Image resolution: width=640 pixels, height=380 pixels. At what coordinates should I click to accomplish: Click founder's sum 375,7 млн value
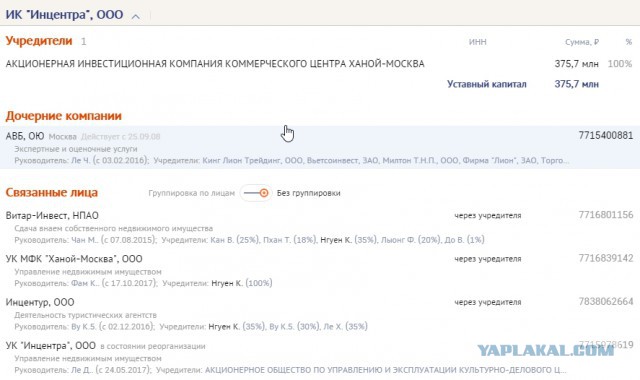click(x=576, y=64)
